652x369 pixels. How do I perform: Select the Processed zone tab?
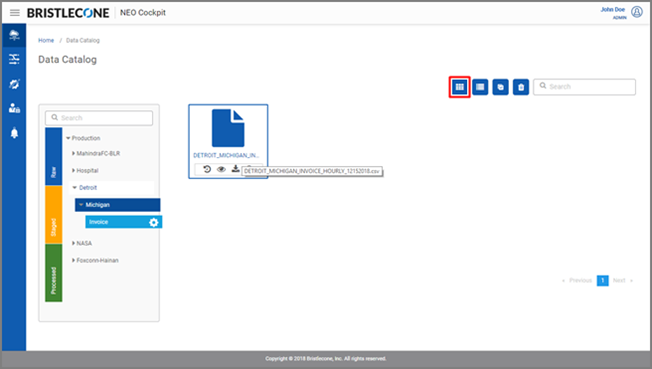[x=54, y=273]
